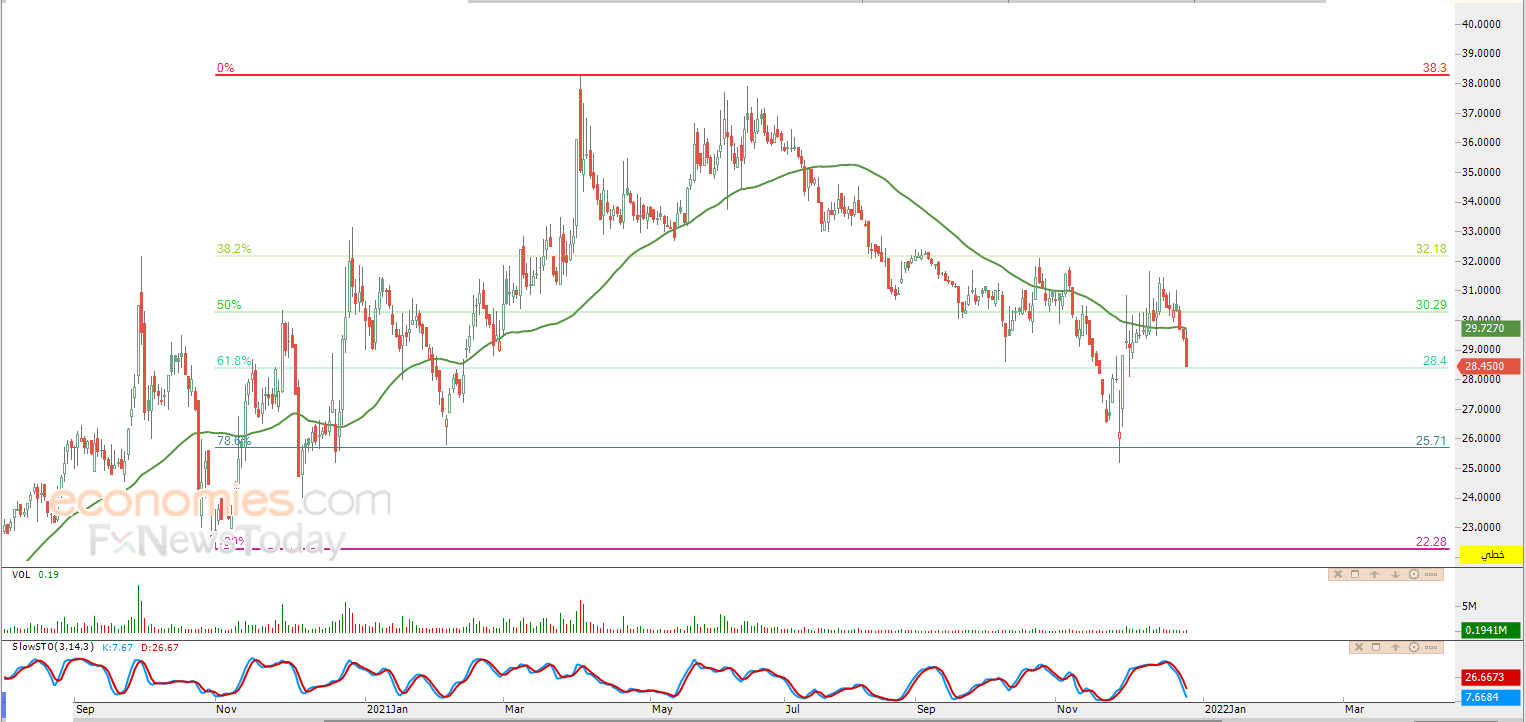Select the green 29.7270 moving average tag
Screen dimensions: 1526x722
click(x=1491, y=328)
